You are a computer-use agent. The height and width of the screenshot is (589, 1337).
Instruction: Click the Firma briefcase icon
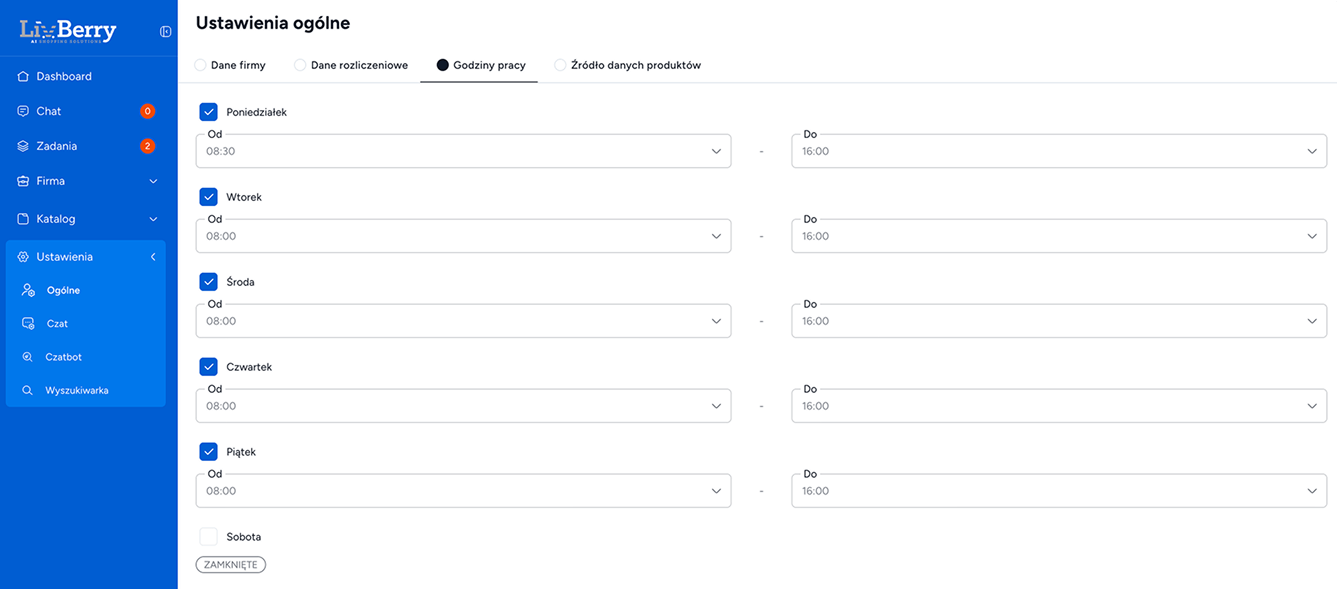click(23, 181)
